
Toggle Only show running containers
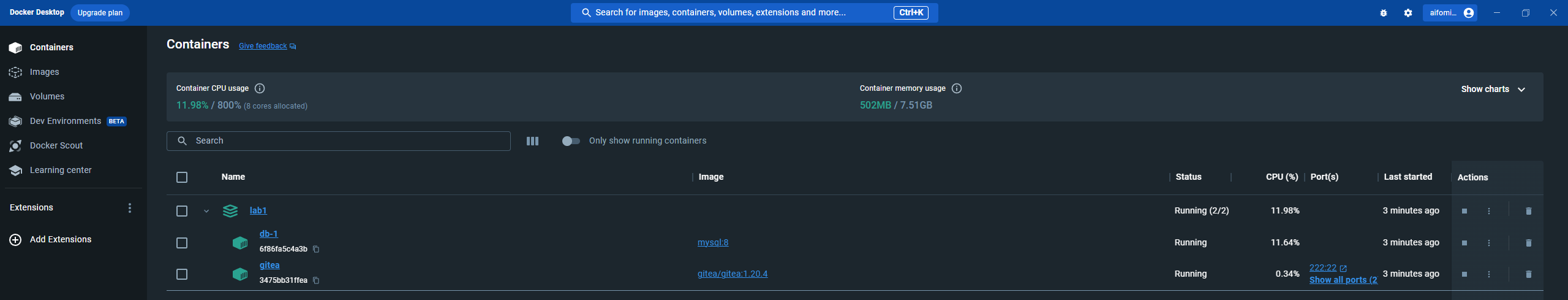(x=570, y=141)
